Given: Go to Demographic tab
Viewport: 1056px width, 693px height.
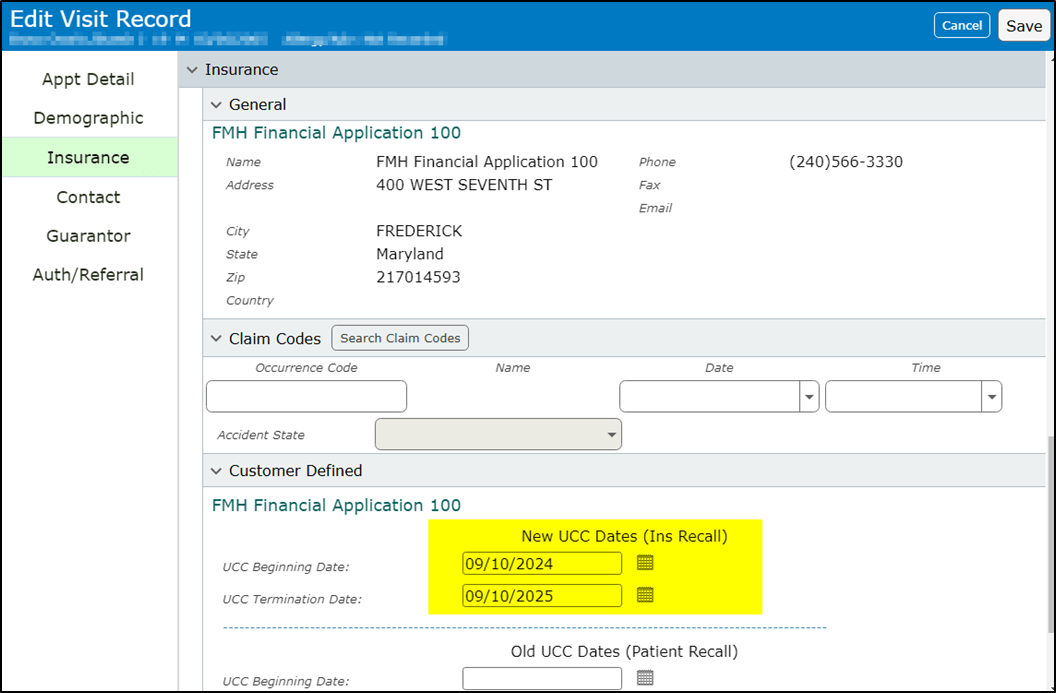Looking at the screenshot, I should point(88,119).
